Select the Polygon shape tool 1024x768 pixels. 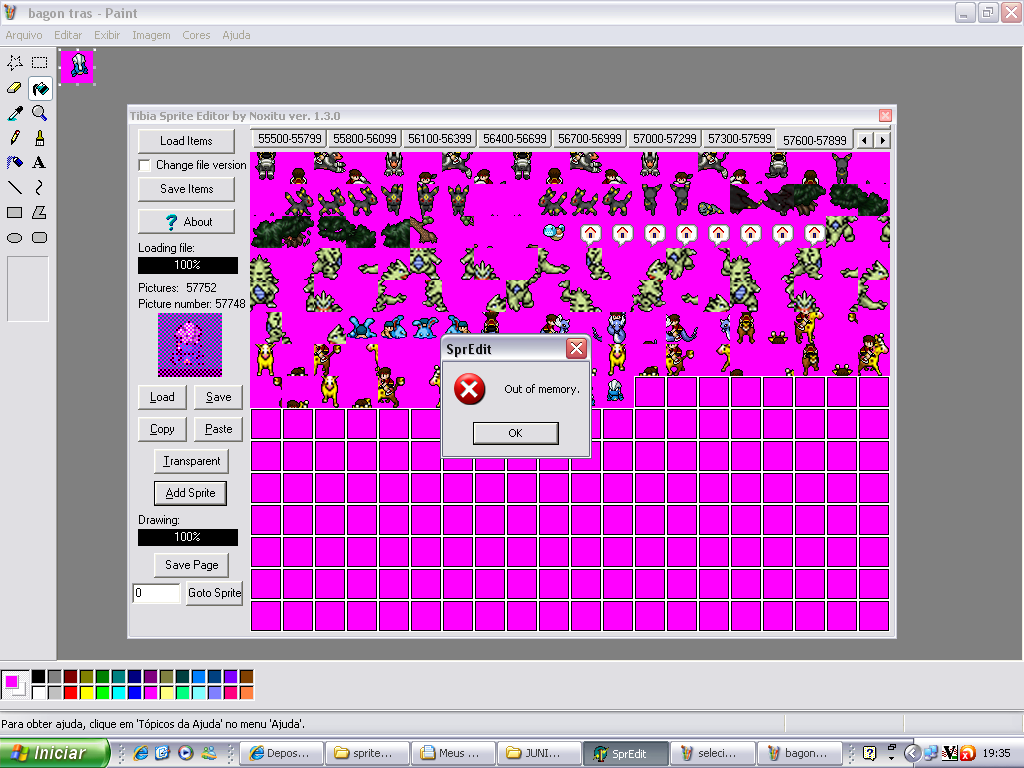pyautogui.click(x=40, y=212)
